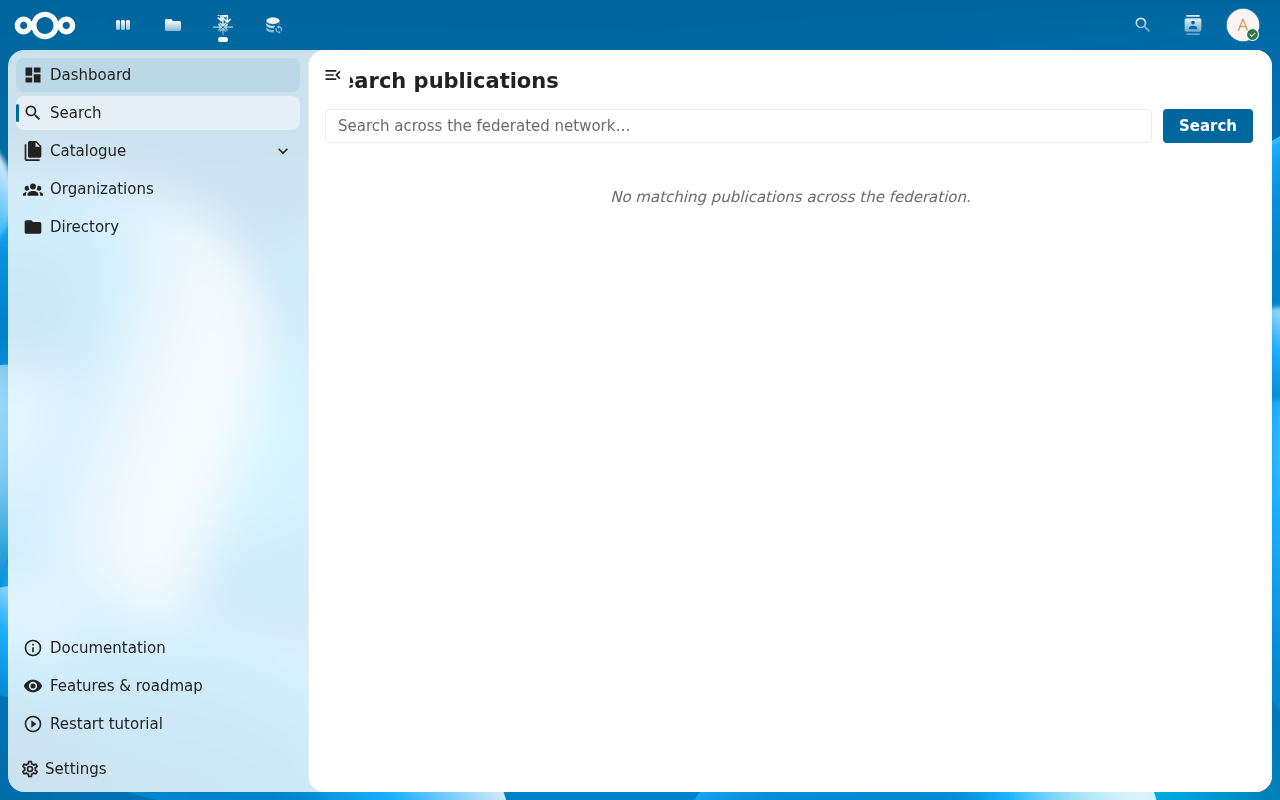Screen dimensions: 1280x800
Task: Click the blue Search button
Action: pyautogui.click(x=1207, y=126)
